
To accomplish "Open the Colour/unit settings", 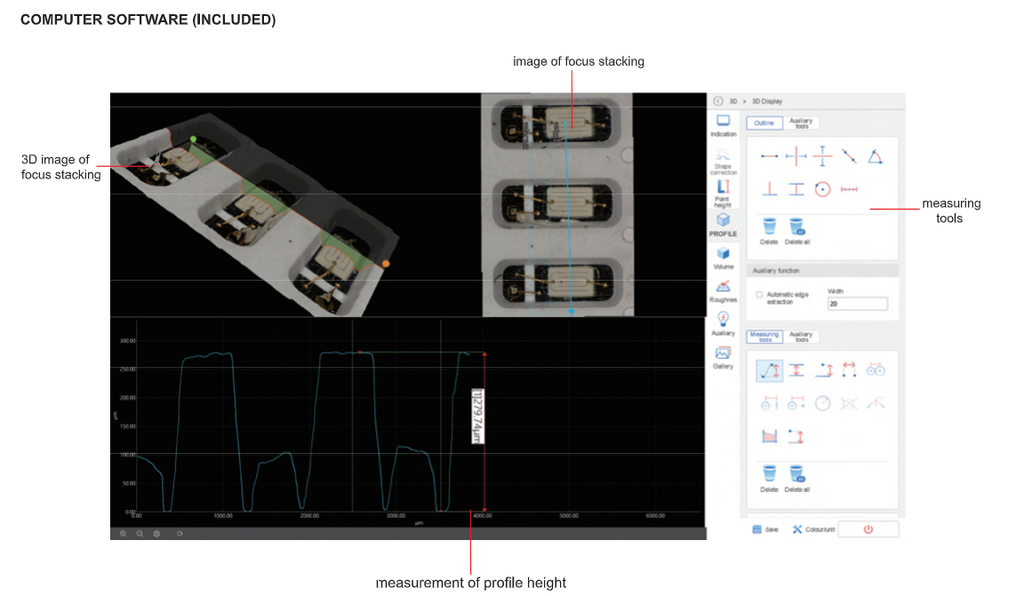I will tap(812, 529).
